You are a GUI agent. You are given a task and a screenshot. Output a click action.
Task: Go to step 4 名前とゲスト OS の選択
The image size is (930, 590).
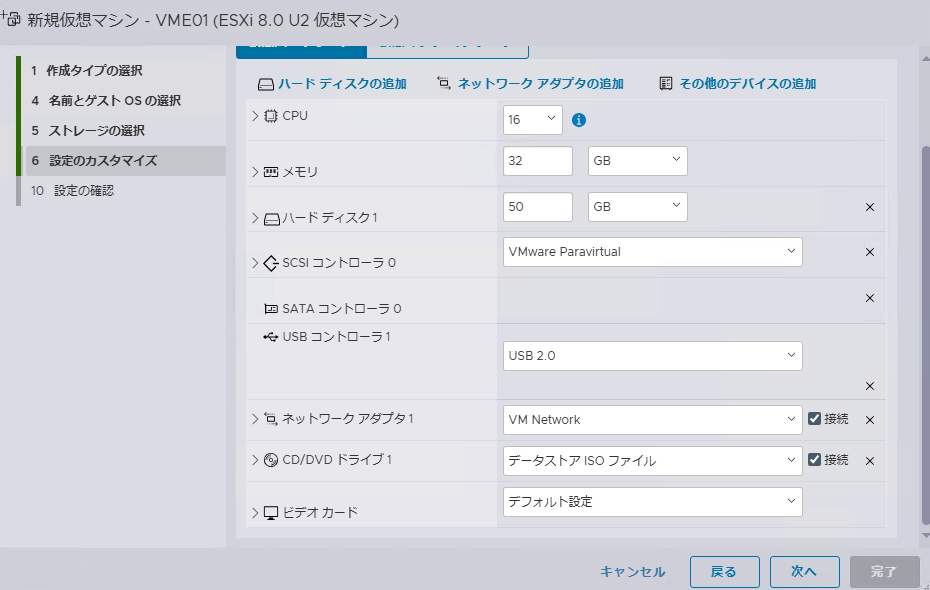pos(106,101)
